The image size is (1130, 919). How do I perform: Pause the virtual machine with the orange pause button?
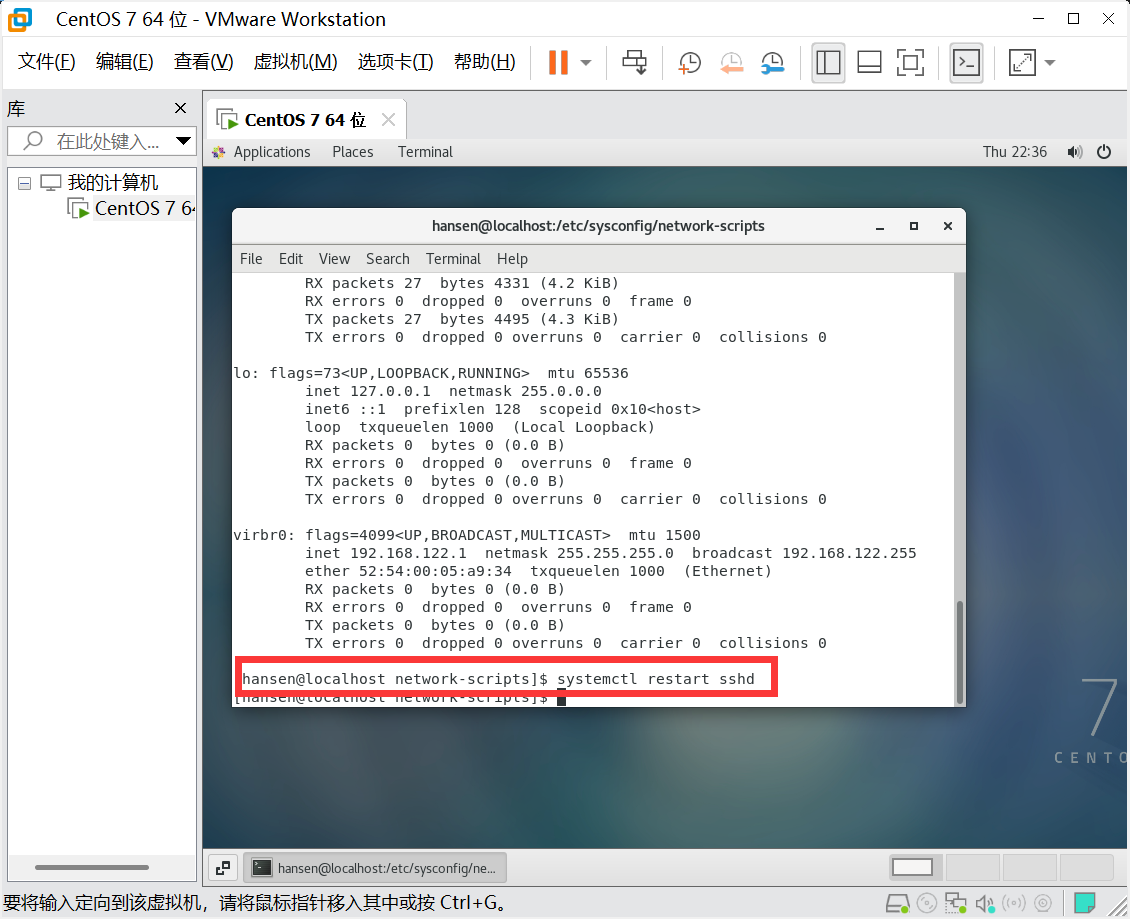tap(558, 63)
